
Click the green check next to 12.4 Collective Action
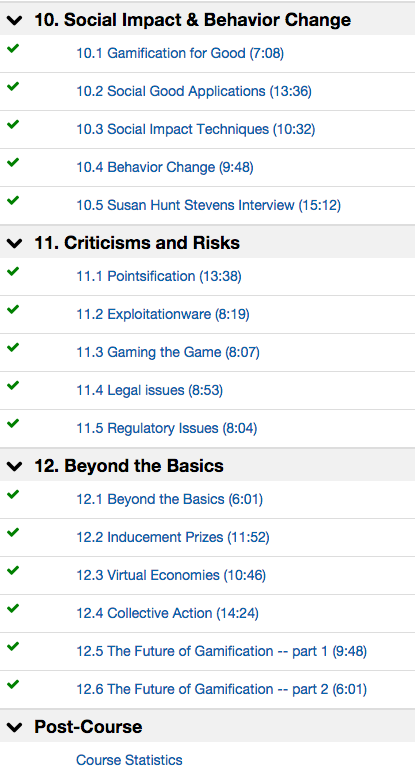click(x=13, y=609)
